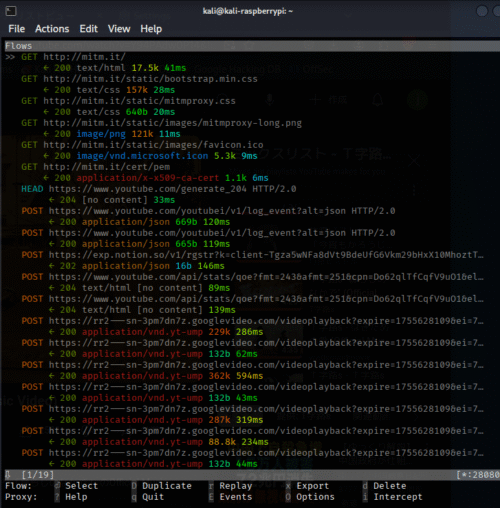Select the mitmproxy.css request row
The height and width of the screenshot is (508, 500).
tap(128, 101)
